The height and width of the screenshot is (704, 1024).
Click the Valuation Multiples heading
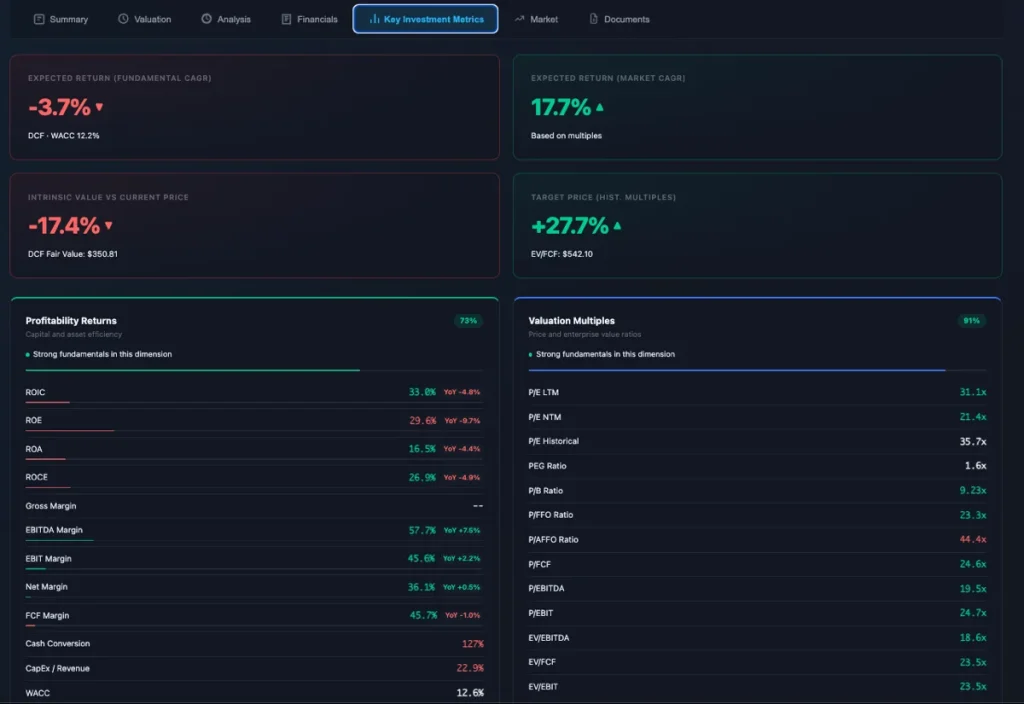tap(571, 321)
